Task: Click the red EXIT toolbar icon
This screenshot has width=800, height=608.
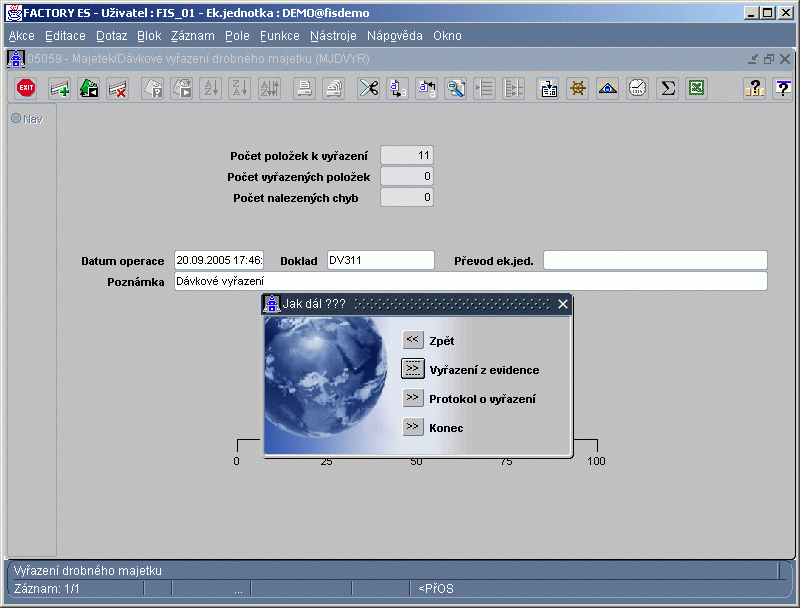Action: pyautogui.click(x=27, y=88)
